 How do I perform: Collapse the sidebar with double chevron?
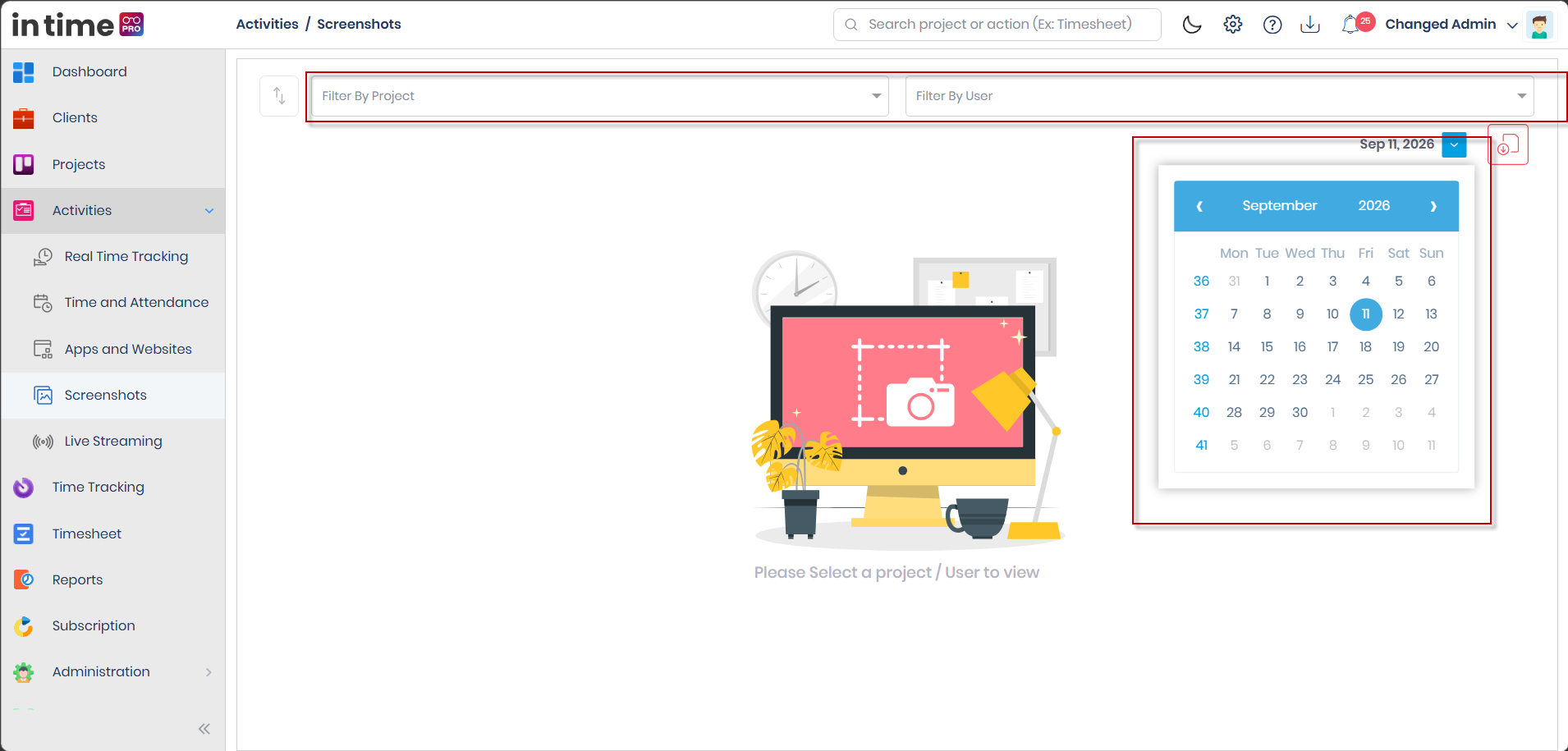[x=204, y=729]
